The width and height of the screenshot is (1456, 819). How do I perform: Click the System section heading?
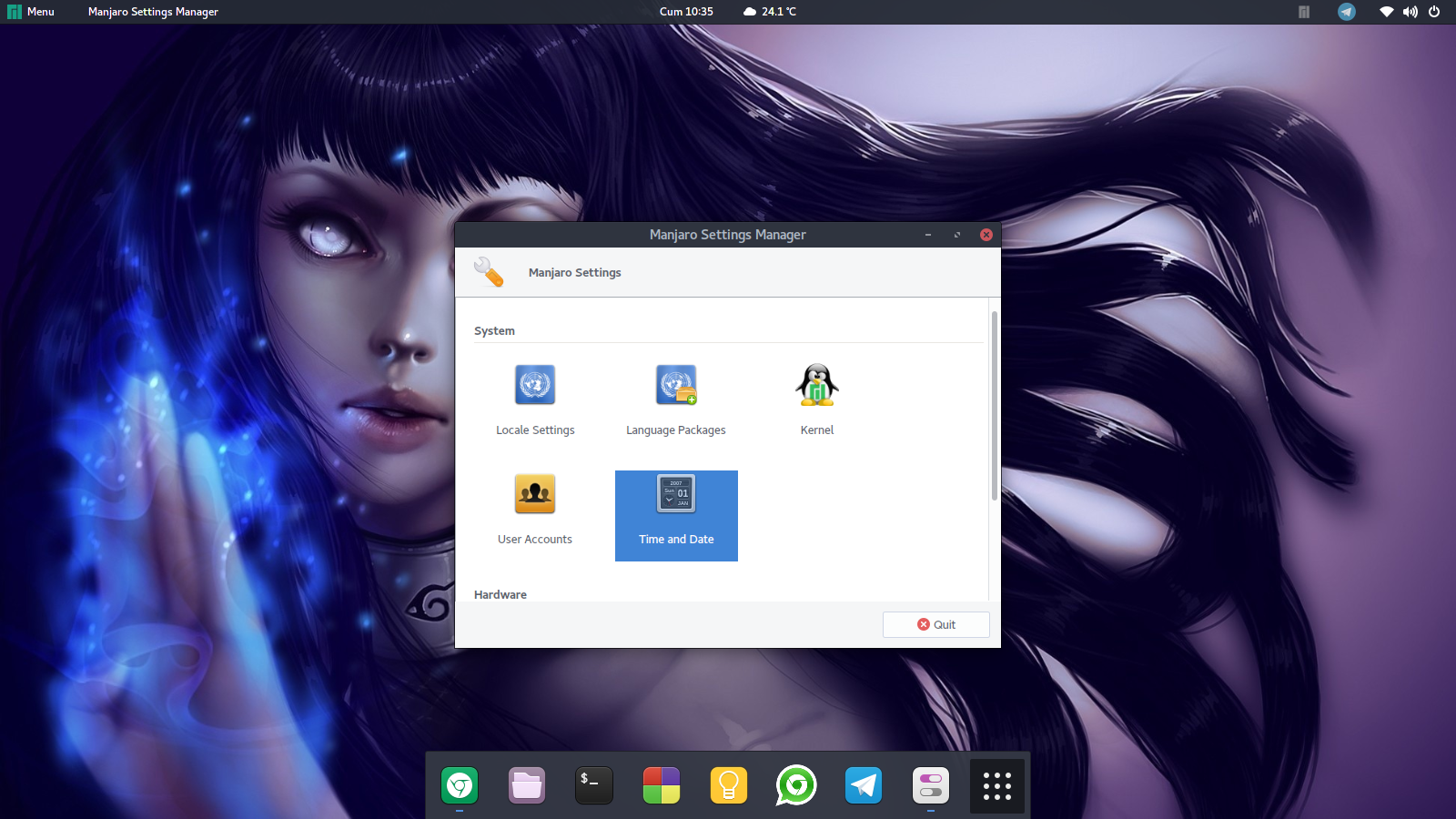tap(494, 331)
